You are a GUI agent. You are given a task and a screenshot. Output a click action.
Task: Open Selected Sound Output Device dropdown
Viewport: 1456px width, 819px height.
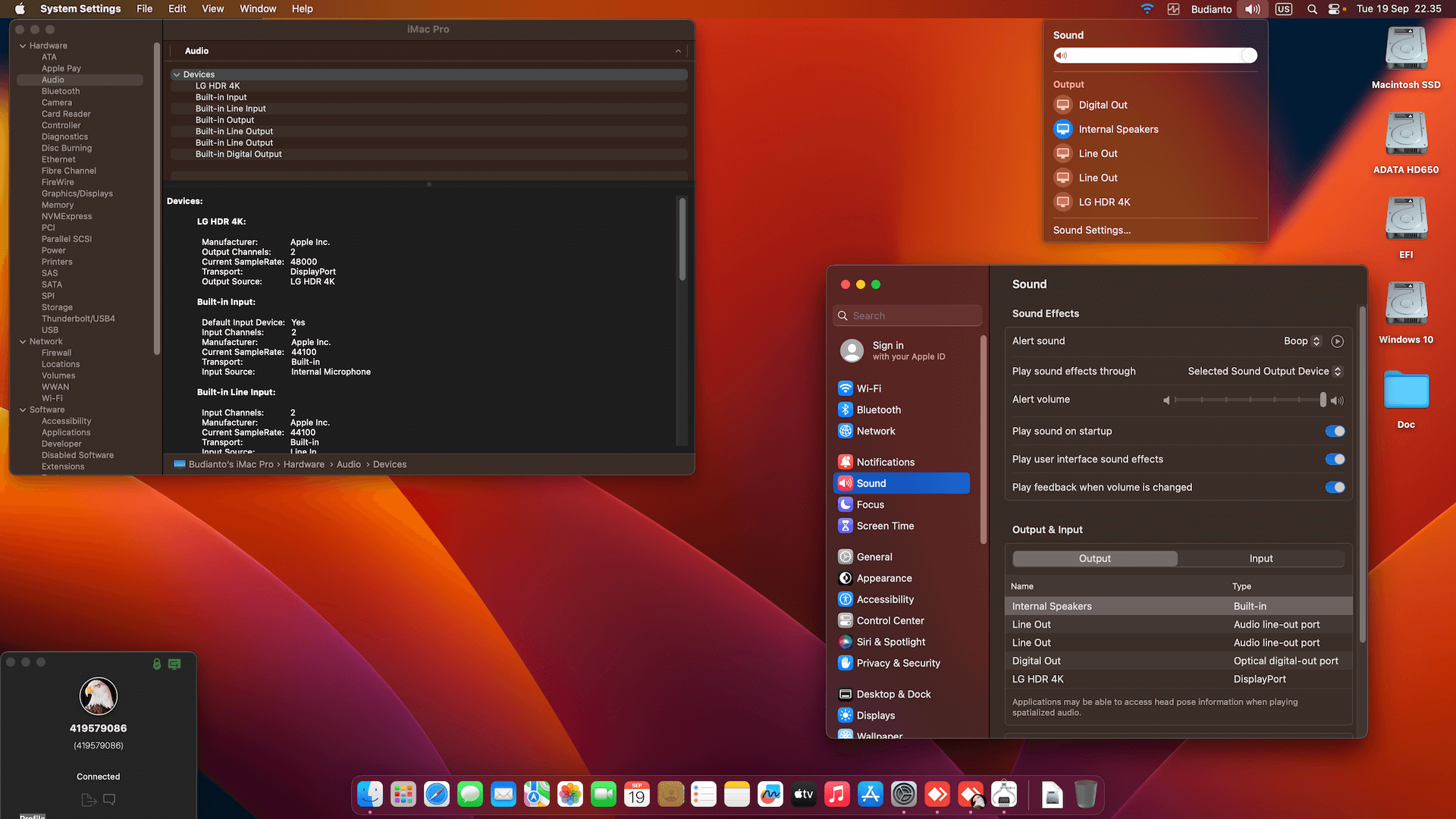coord(1264,372)
